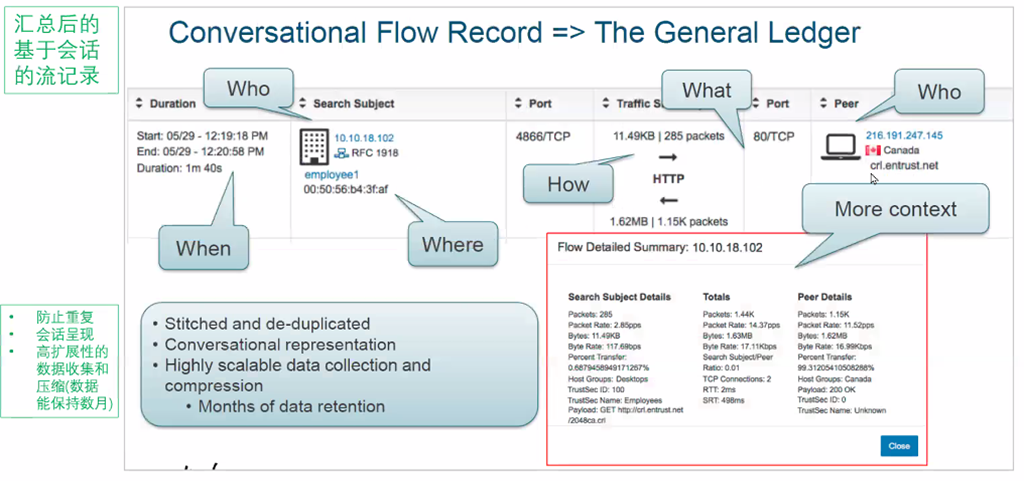Click the 'Canada' country text in Peer cell
The image size is (1024, 481).
(901, 151)
